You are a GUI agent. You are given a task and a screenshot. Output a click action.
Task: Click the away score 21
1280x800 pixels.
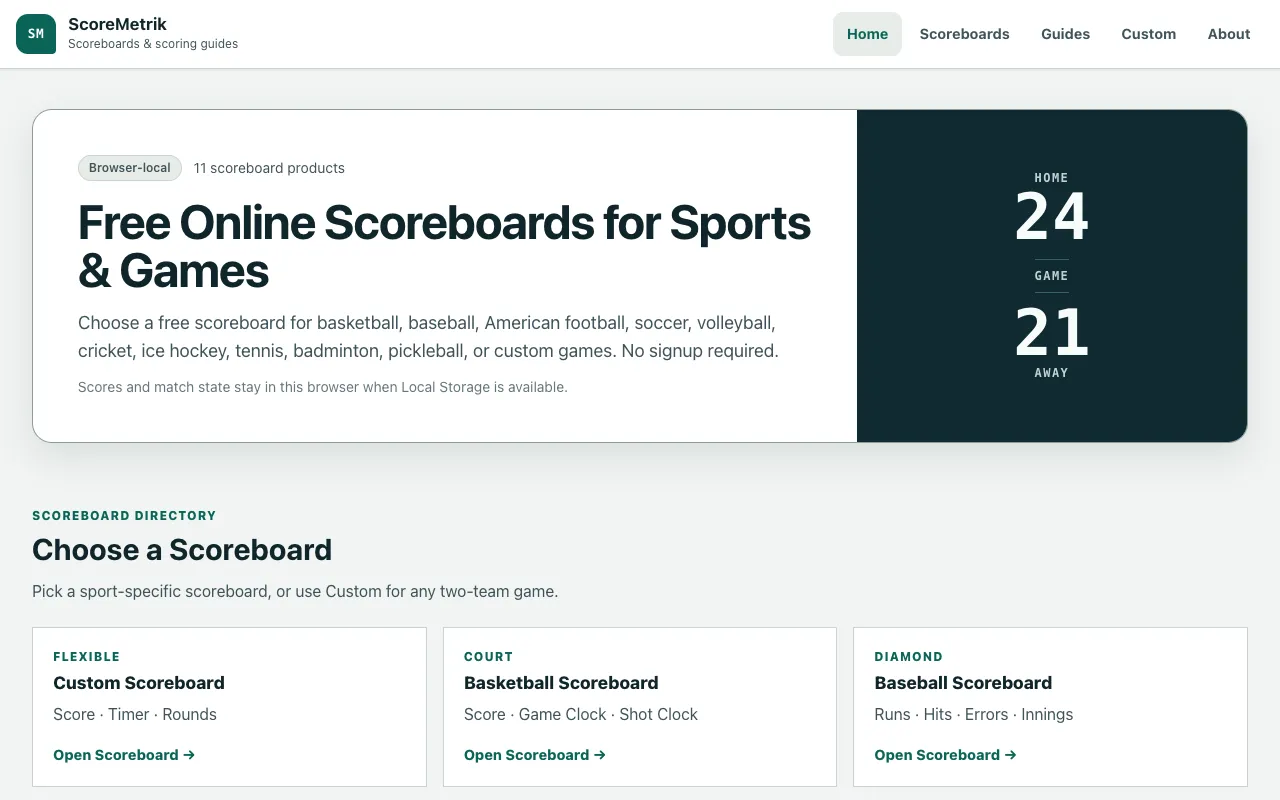click(x=1051, y=333)
